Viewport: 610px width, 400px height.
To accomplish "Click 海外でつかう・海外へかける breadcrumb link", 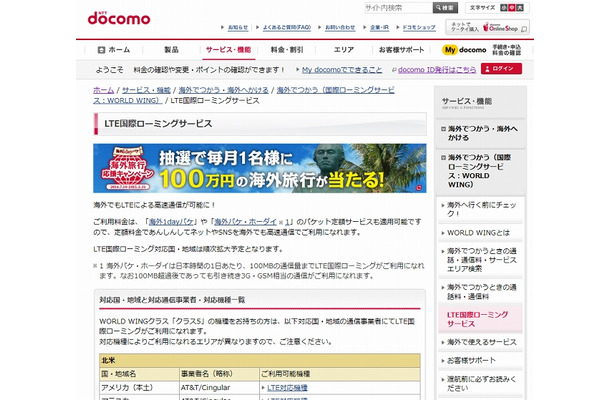I will (224, 90).
